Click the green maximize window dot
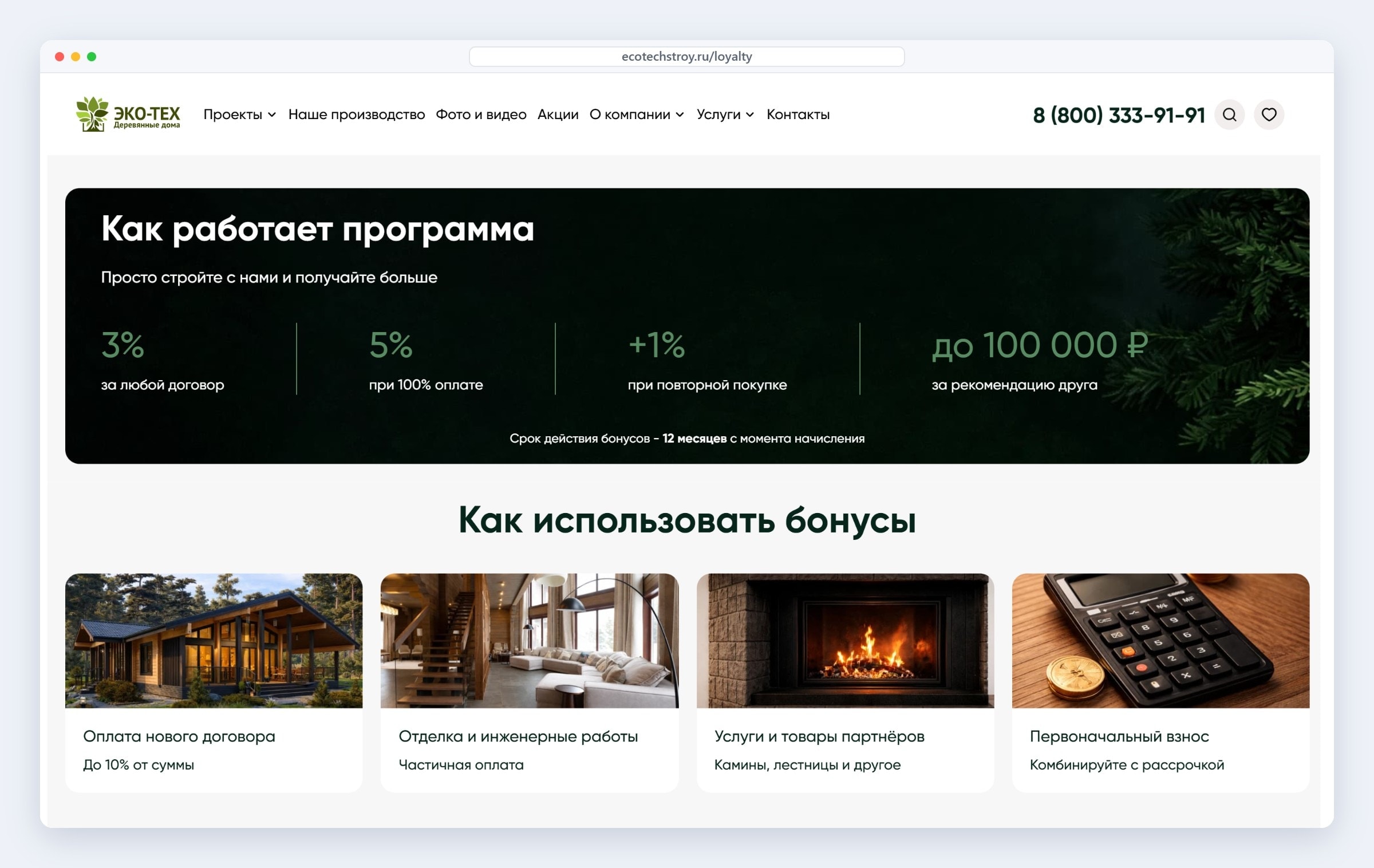Viewport: 1374px width, 868px height. pos(92,57)
